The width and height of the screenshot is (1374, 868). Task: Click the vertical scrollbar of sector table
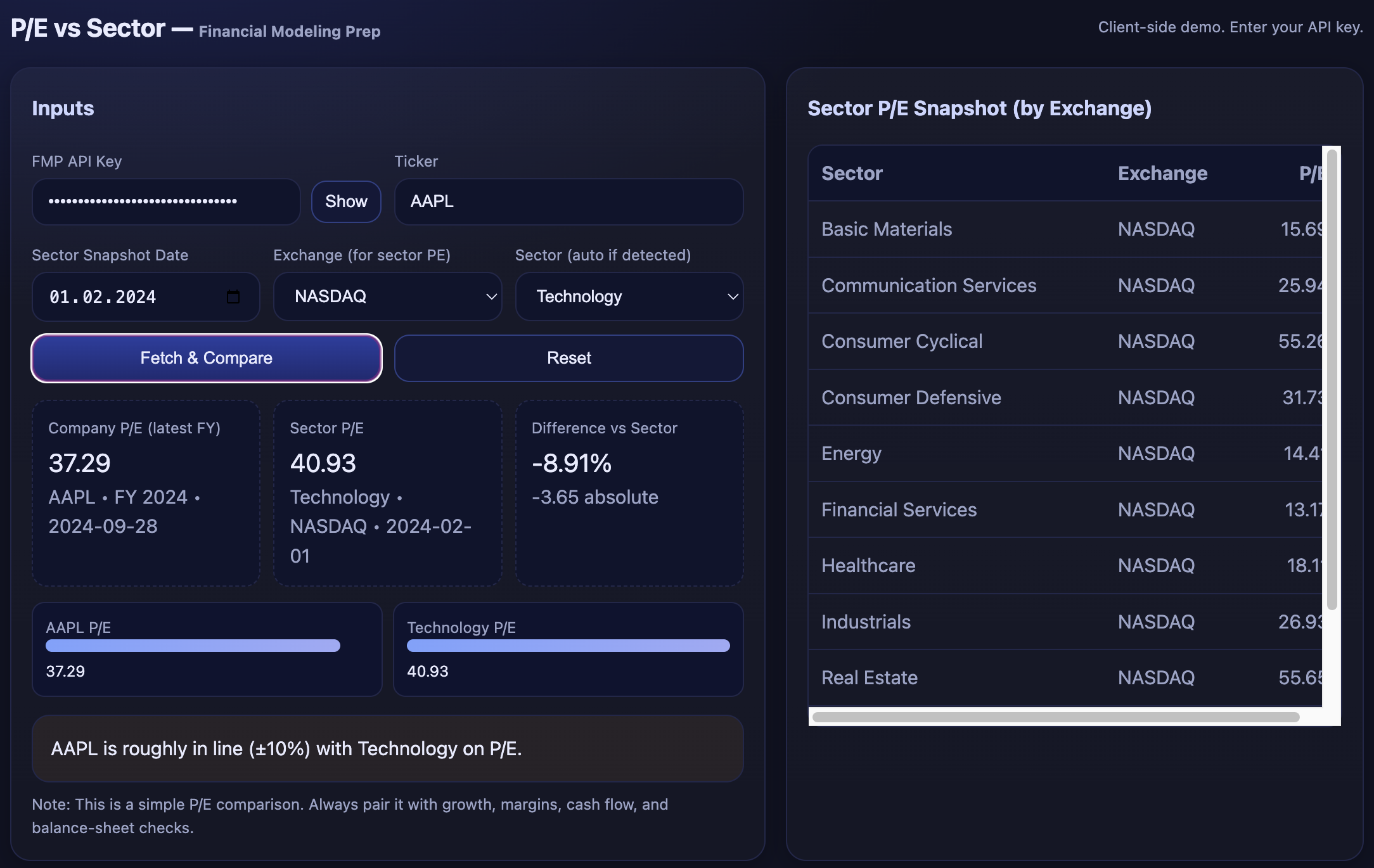(x=1332, y=379)
